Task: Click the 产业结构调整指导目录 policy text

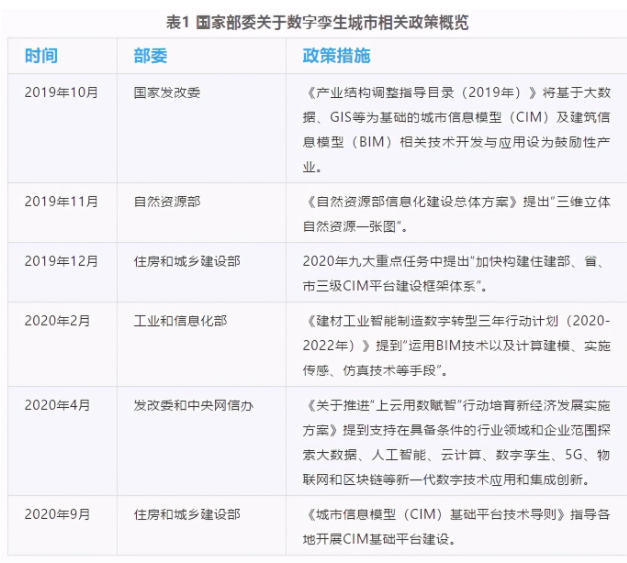Action: [455, 126]
